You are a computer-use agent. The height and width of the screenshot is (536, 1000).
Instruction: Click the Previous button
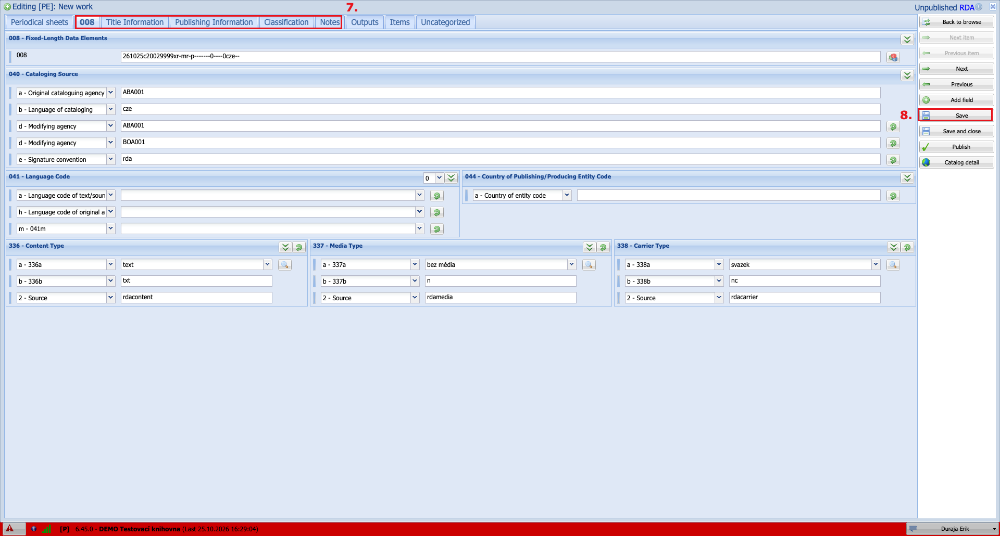pos(956,84)
